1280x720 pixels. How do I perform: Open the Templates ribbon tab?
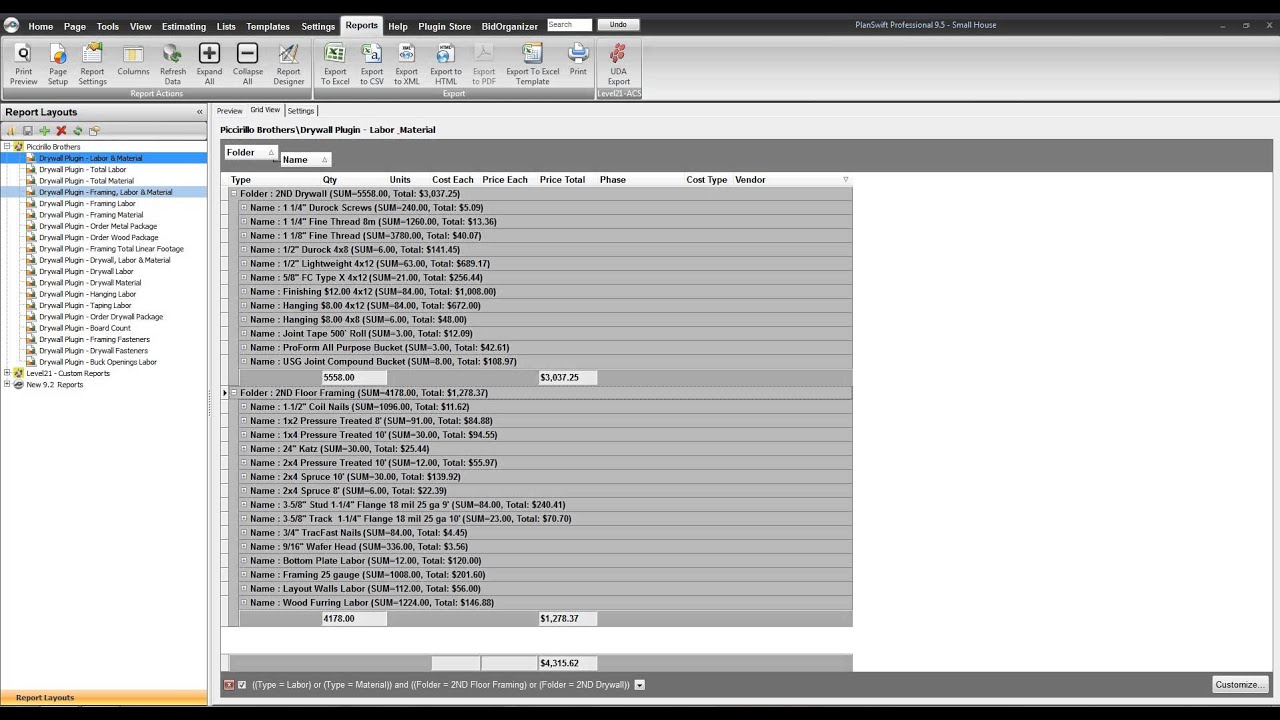pyautogui.click(x=268, y=26)
